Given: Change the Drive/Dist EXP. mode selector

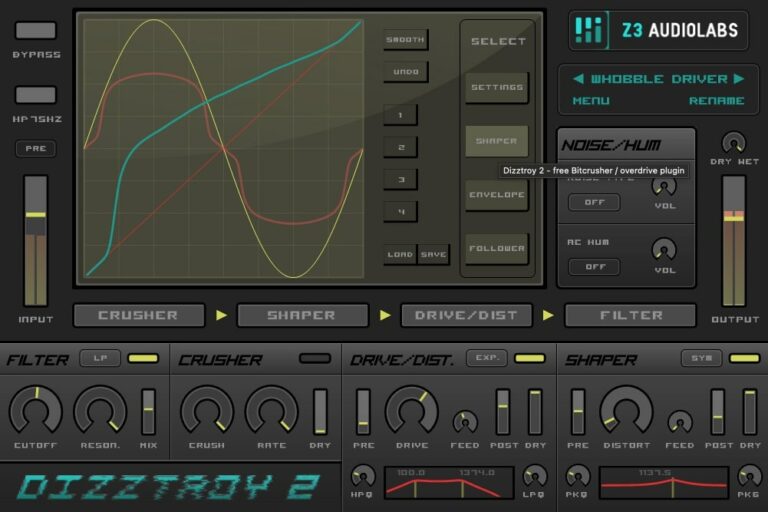Looking at the screenshot, I should [486, 358].
